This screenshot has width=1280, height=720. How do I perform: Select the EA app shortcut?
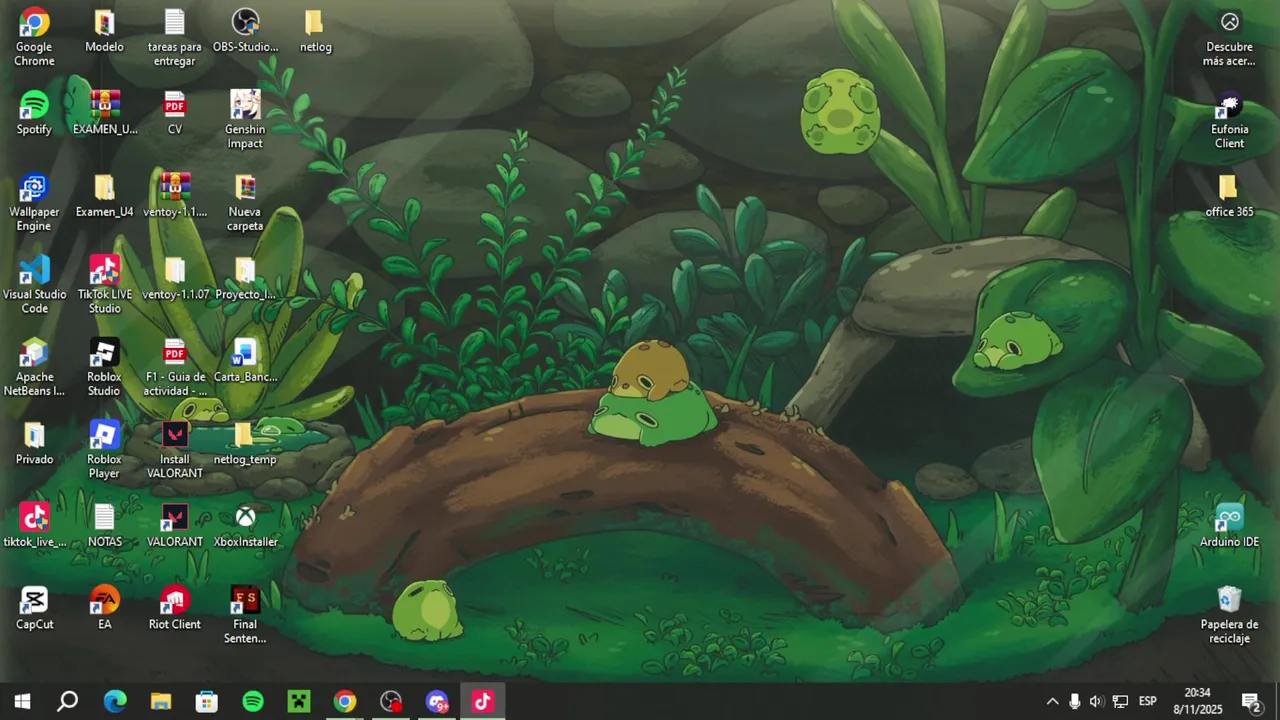click(x=104, y=608)
